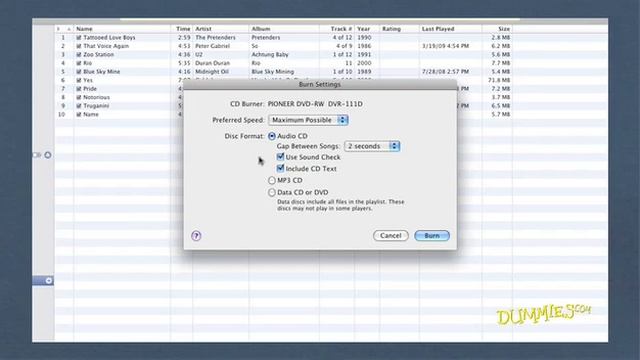Uncheck the Zoo Station song checkbox
This screenshot has height=360, width=640.
(x=79, y=55)
